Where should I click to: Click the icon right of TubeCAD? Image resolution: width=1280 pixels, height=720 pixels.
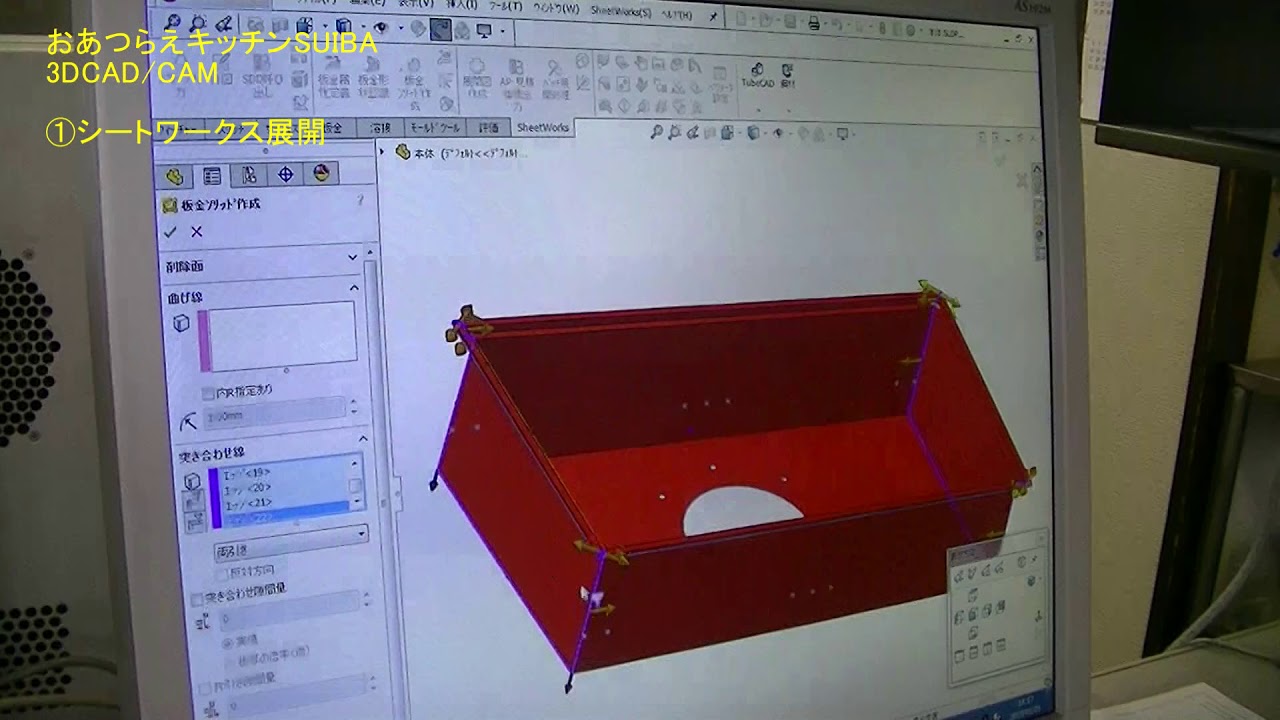click(x=788, y=76)
